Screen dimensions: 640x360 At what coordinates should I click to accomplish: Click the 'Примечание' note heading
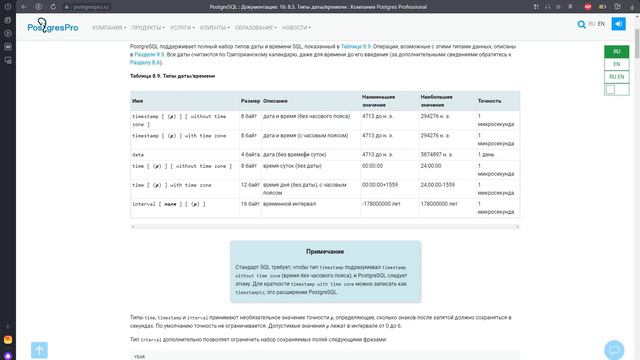pos(325,251)
